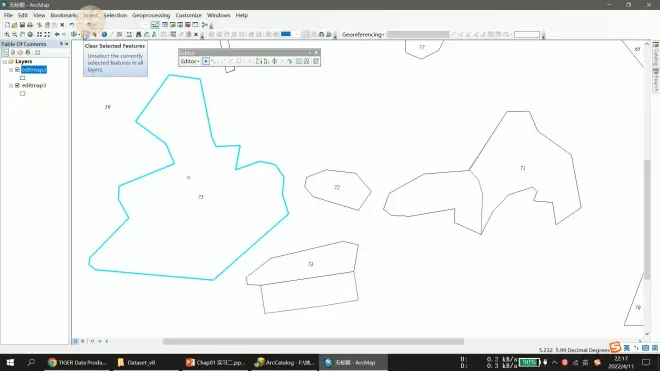Screen dimensions: 660x371
Task: Click the Find binoculars icon
Action: tap(138, 35)
